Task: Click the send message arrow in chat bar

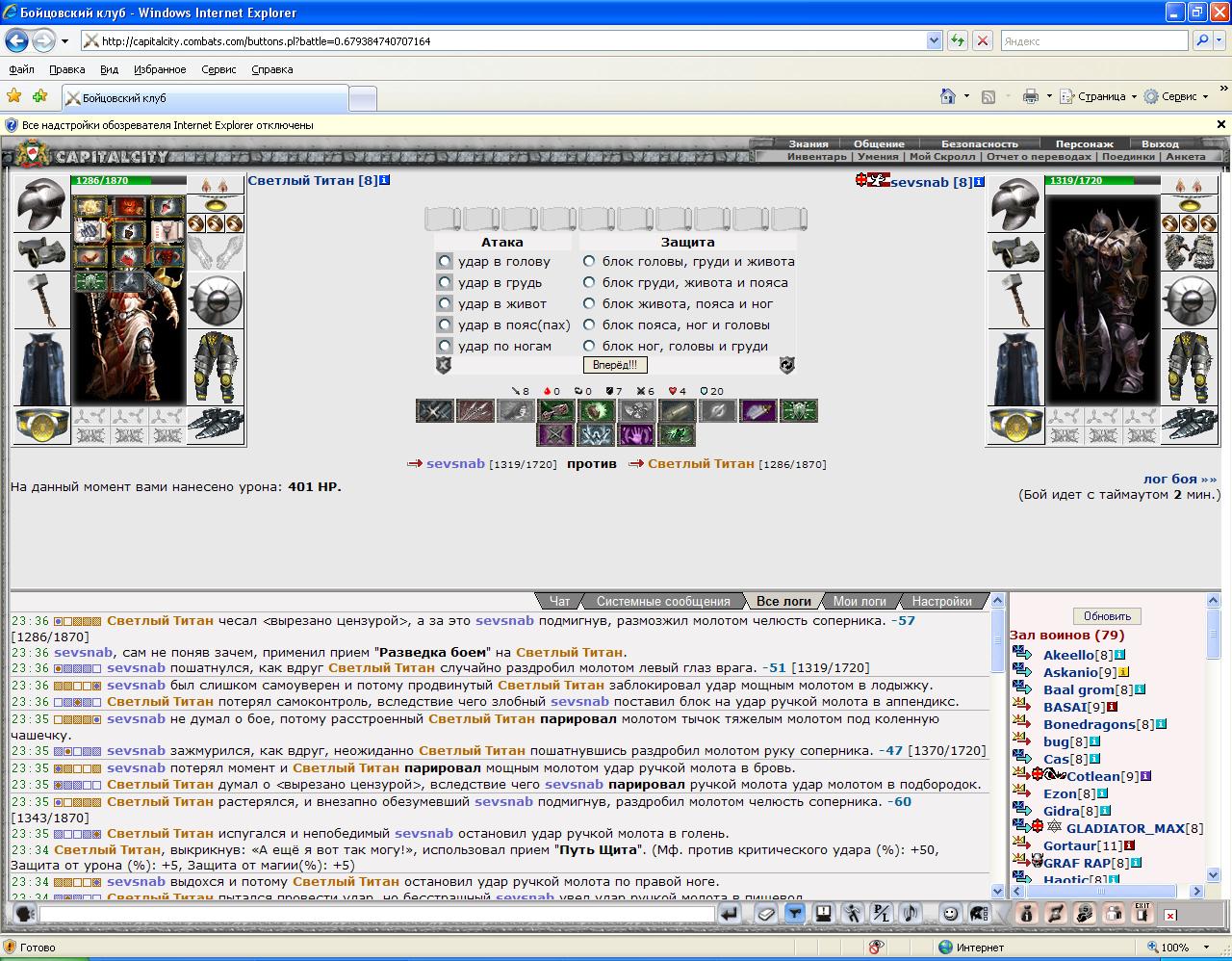Action: click(729, 913)
